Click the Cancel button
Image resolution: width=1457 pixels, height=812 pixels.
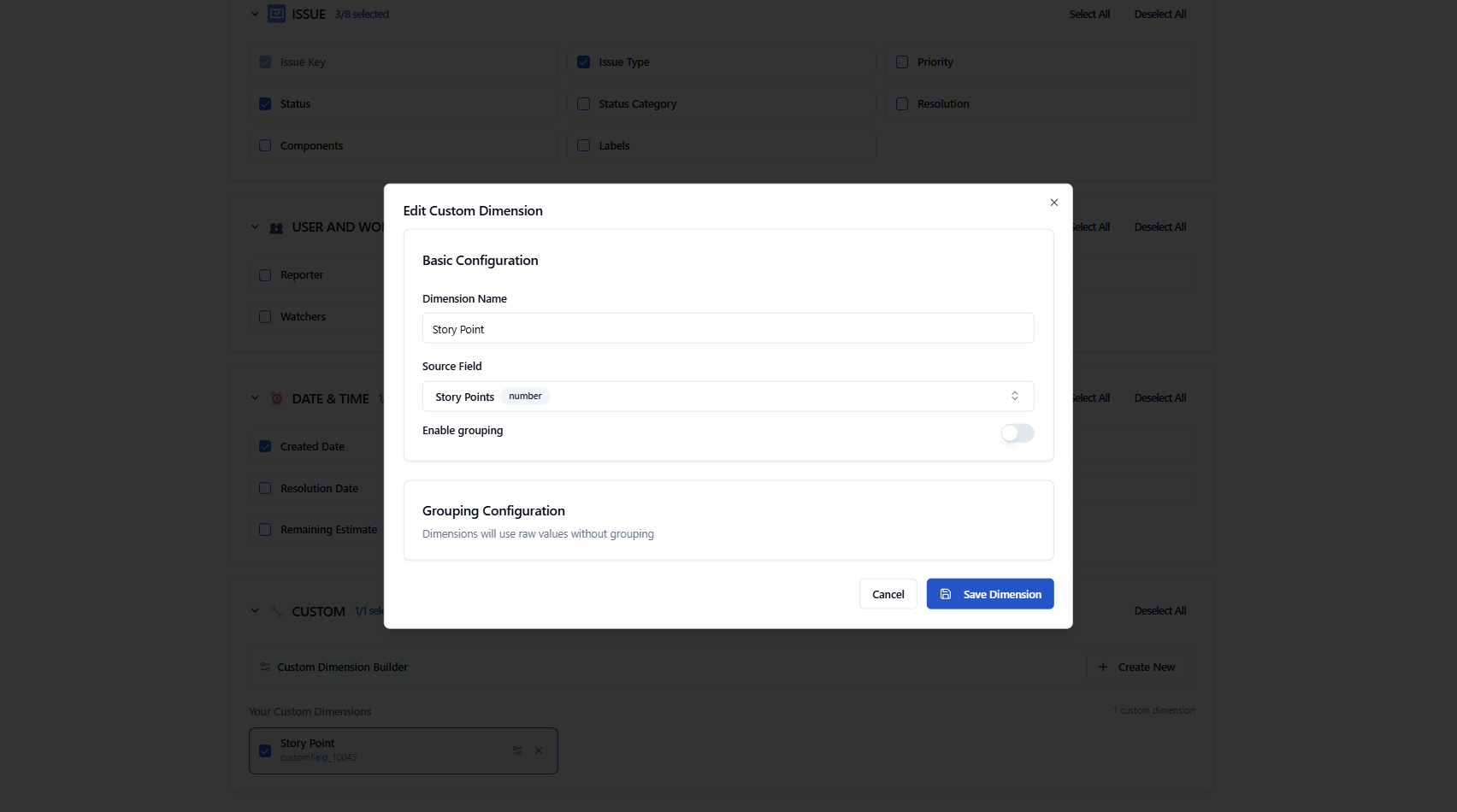tap(888, 593)
